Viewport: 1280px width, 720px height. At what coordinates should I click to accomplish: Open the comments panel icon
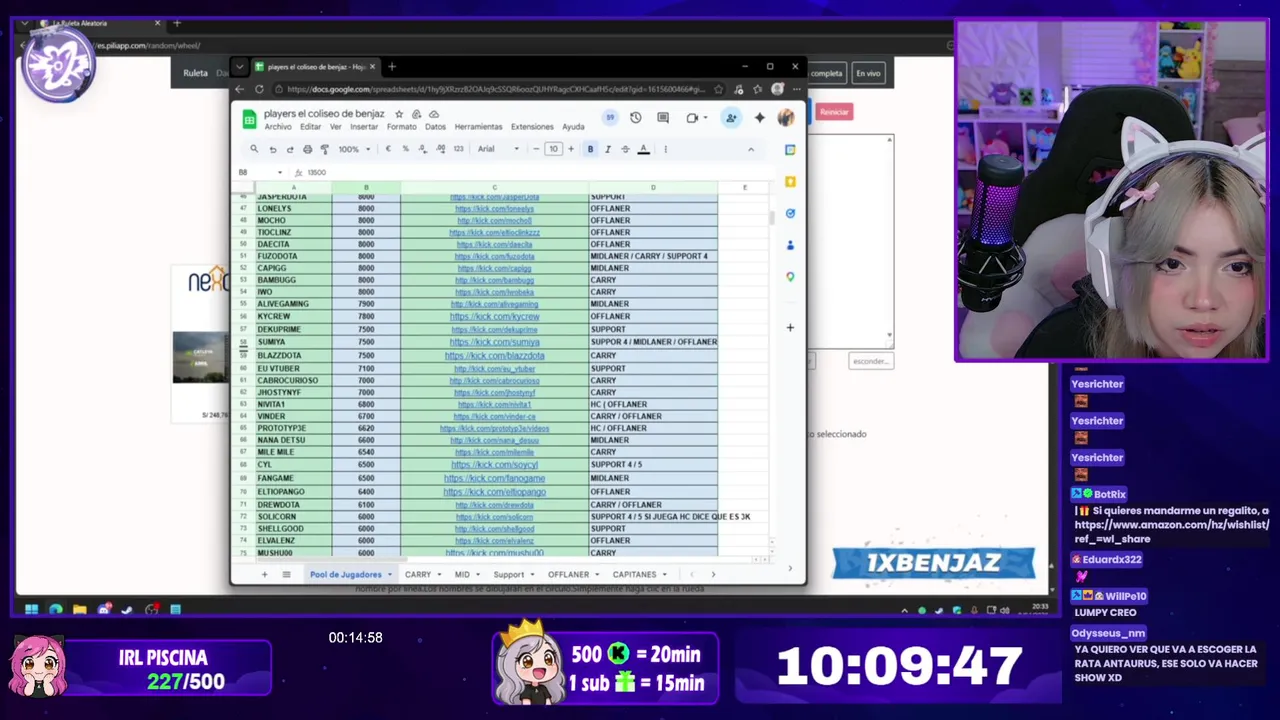point(663,118)
